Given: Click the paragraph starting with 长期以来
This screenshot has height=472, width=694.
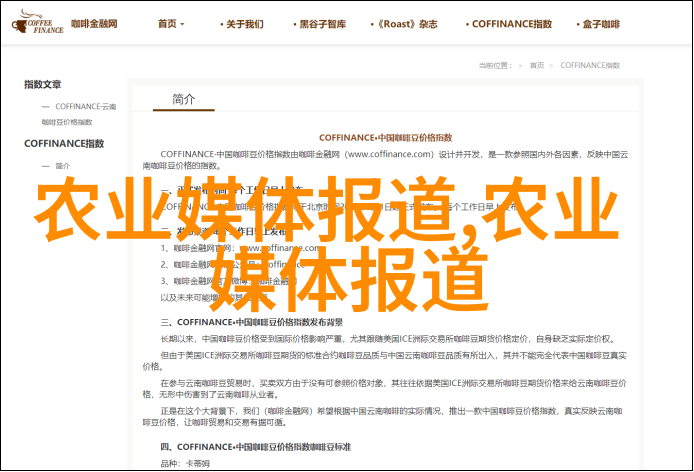Looking at the screenshot, I should [x=387, y=339].
